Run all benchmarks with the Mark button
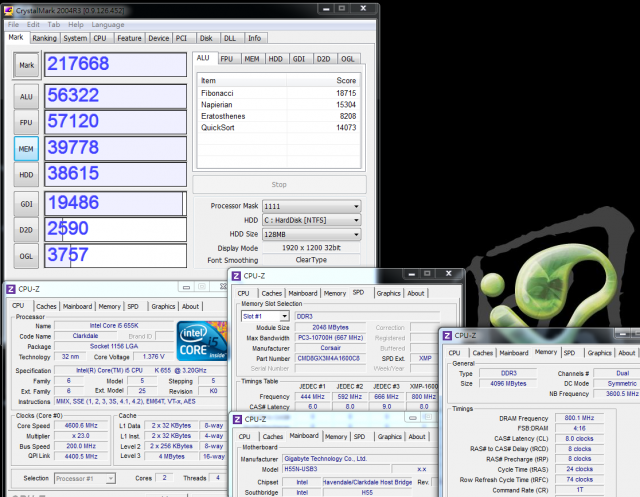Image resolution: width=640 pixels, height=497 pixels. (x=27, y=65)
